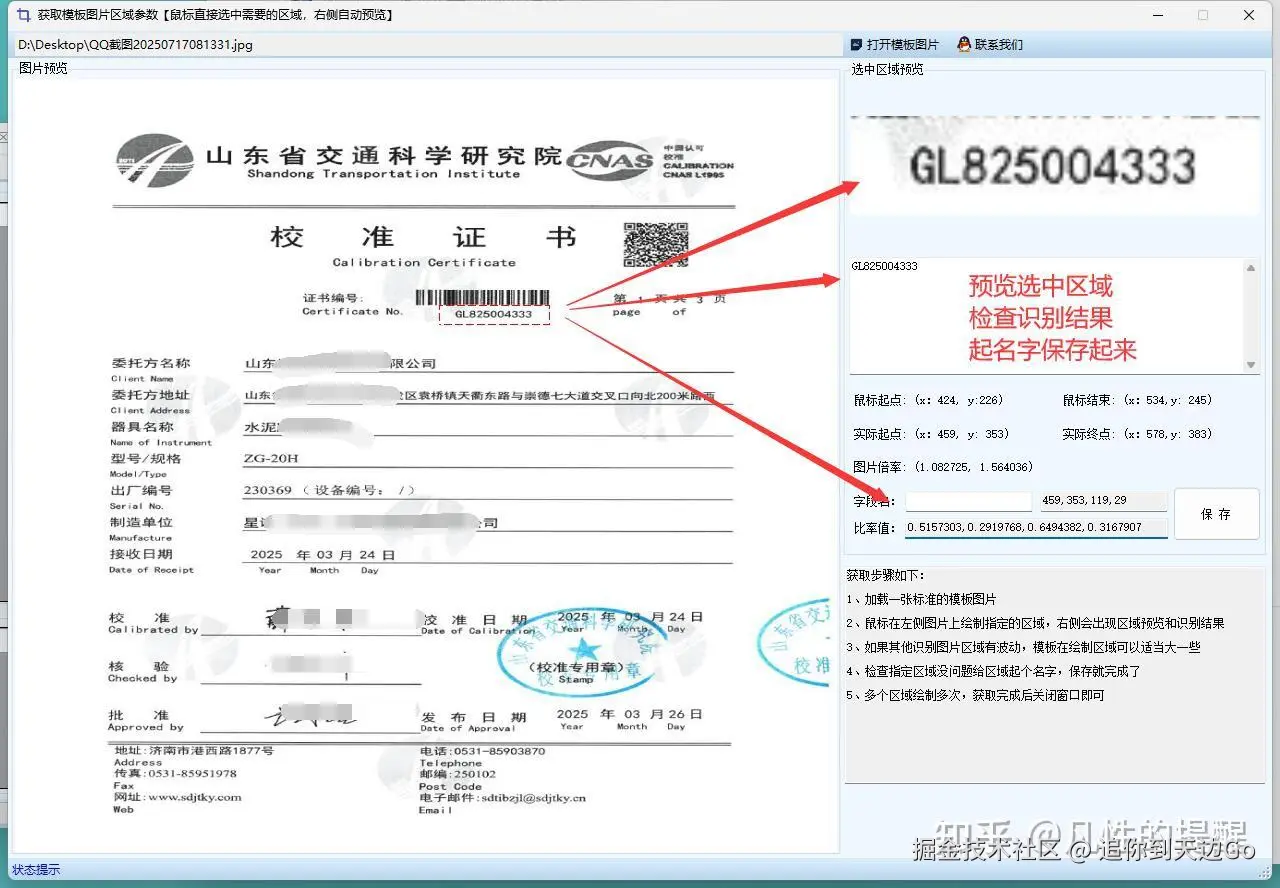Click step 4 text about naming and saving
The width and height of the screenshot is (1280, 888).
993,672
